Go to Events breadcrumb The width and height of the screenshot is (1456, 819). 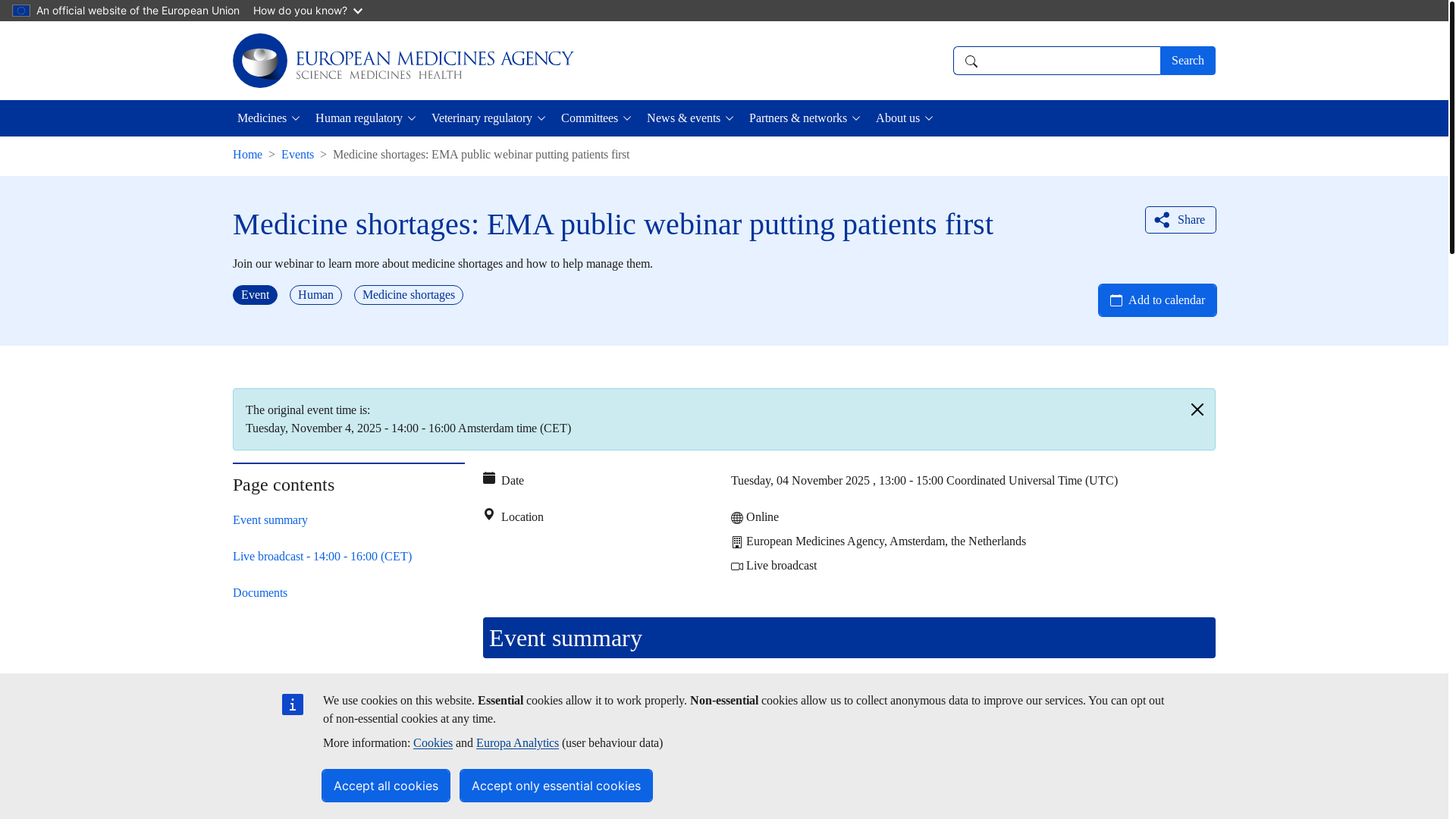coord(297,155)
